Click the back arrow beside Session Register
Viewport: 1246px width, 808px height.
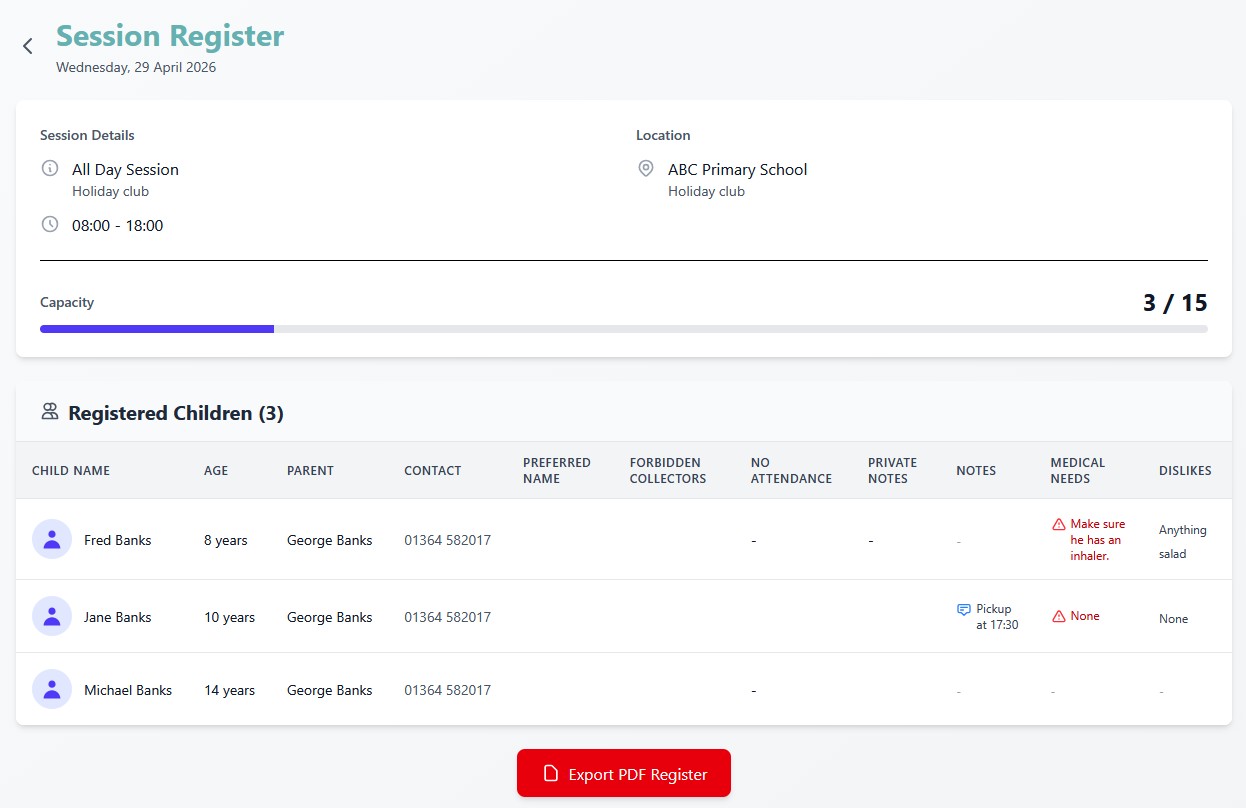(x=28, y=46)
